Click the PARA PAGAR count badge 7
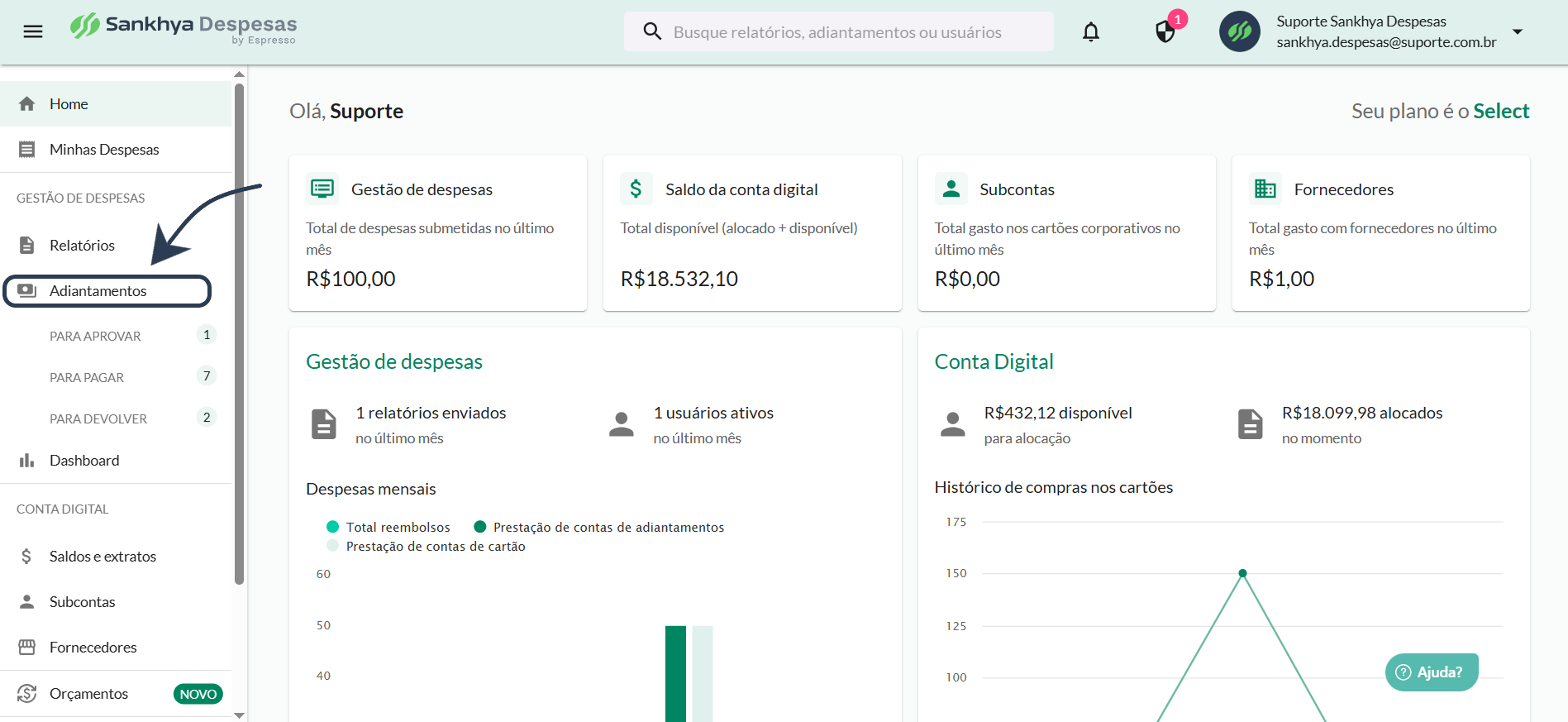This screenshot has height=722, width=1568. 207,376
